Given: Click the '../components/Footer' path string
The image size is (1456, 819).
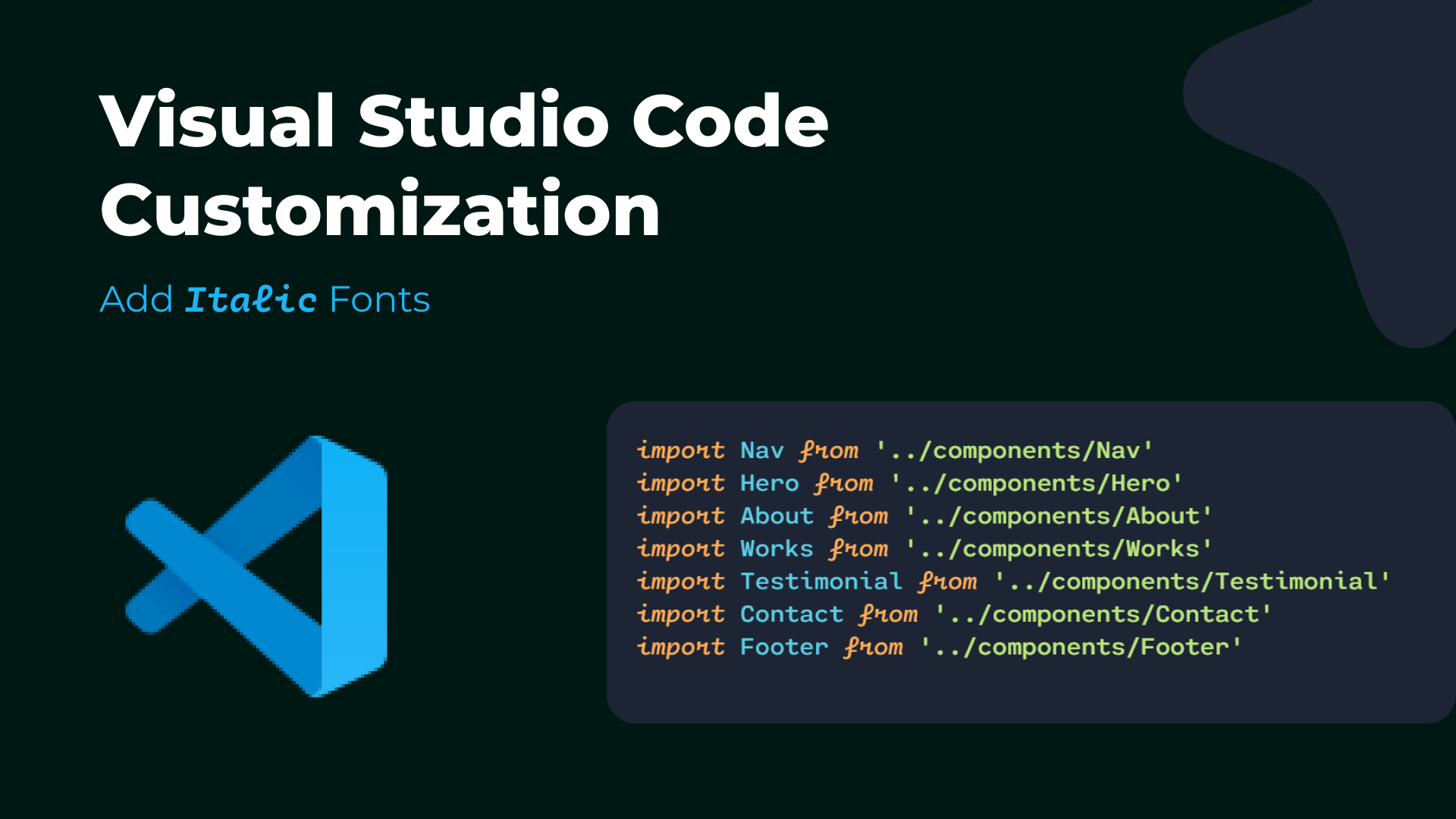Looking at the screenshot, I should click(1081, 647).
